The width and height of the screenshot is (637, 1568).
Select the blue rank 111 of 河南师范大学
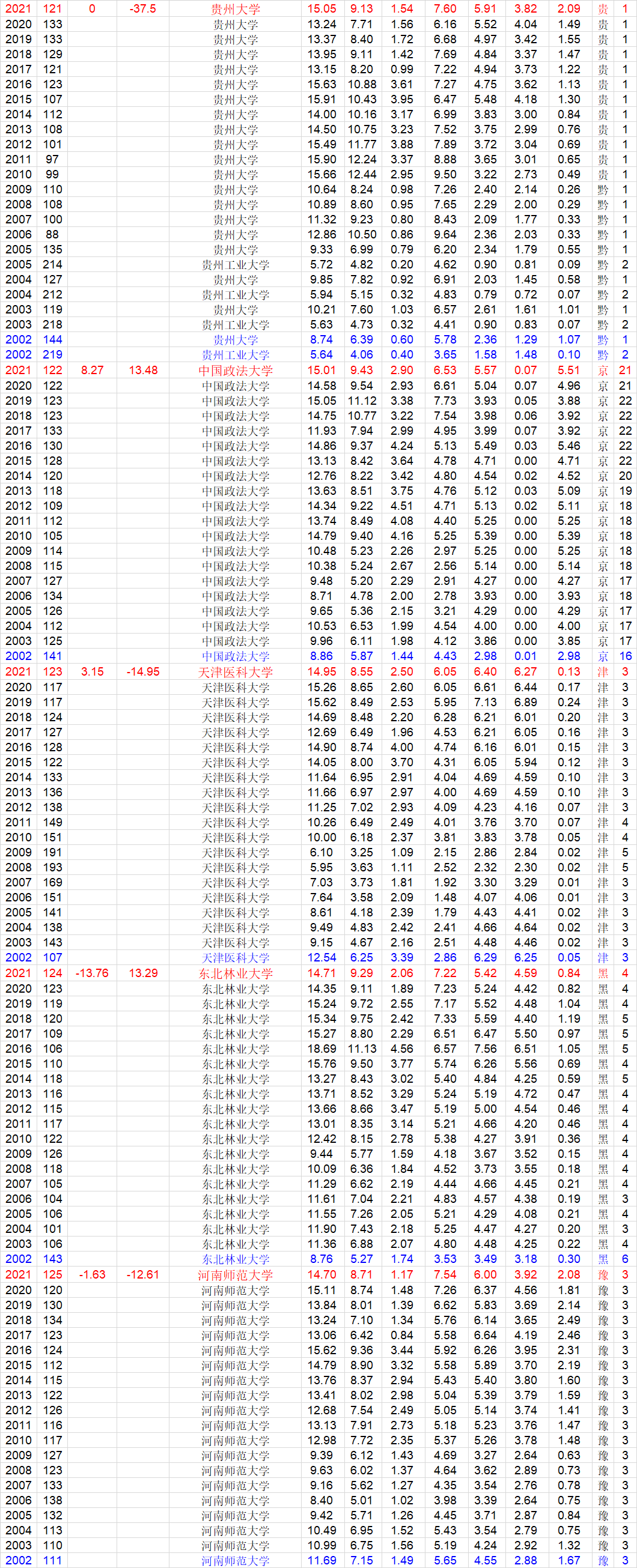[52, 1560]
